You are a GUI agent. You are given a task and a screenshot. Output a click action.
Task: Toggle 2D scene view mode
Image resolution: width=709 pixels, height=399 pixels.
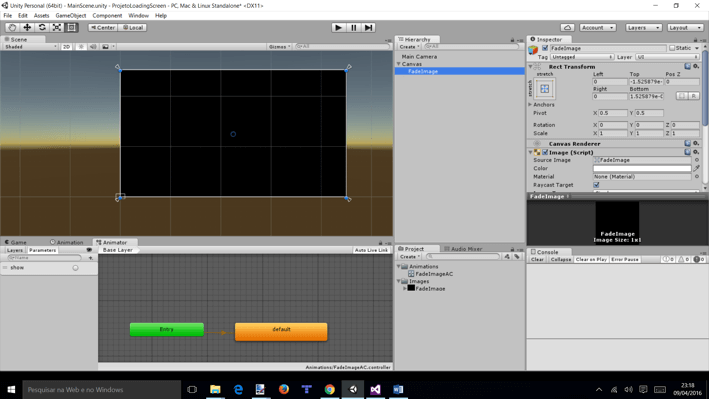click(x=66, y=47)
